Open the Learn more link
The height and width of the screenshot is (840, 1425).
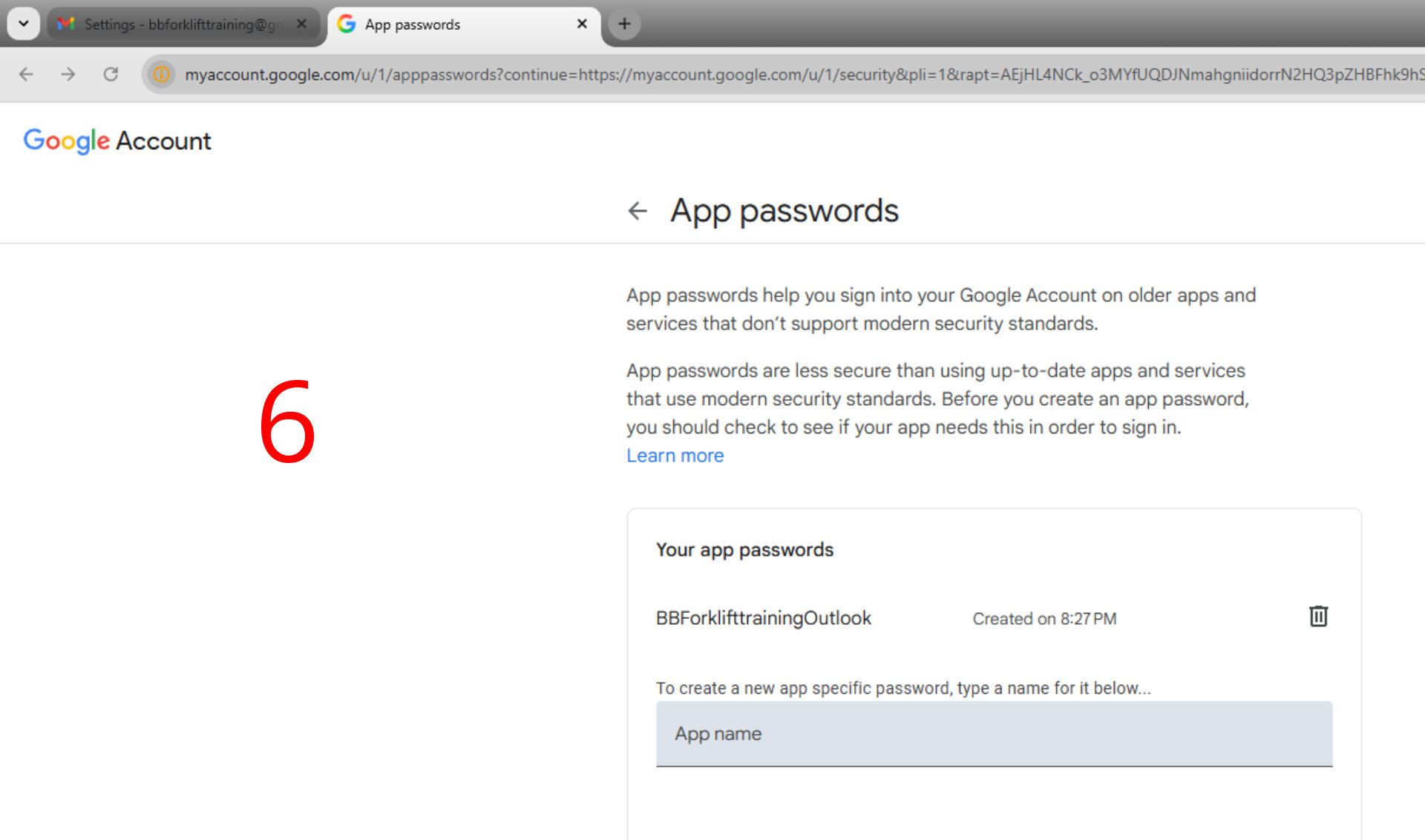[675, 456]
